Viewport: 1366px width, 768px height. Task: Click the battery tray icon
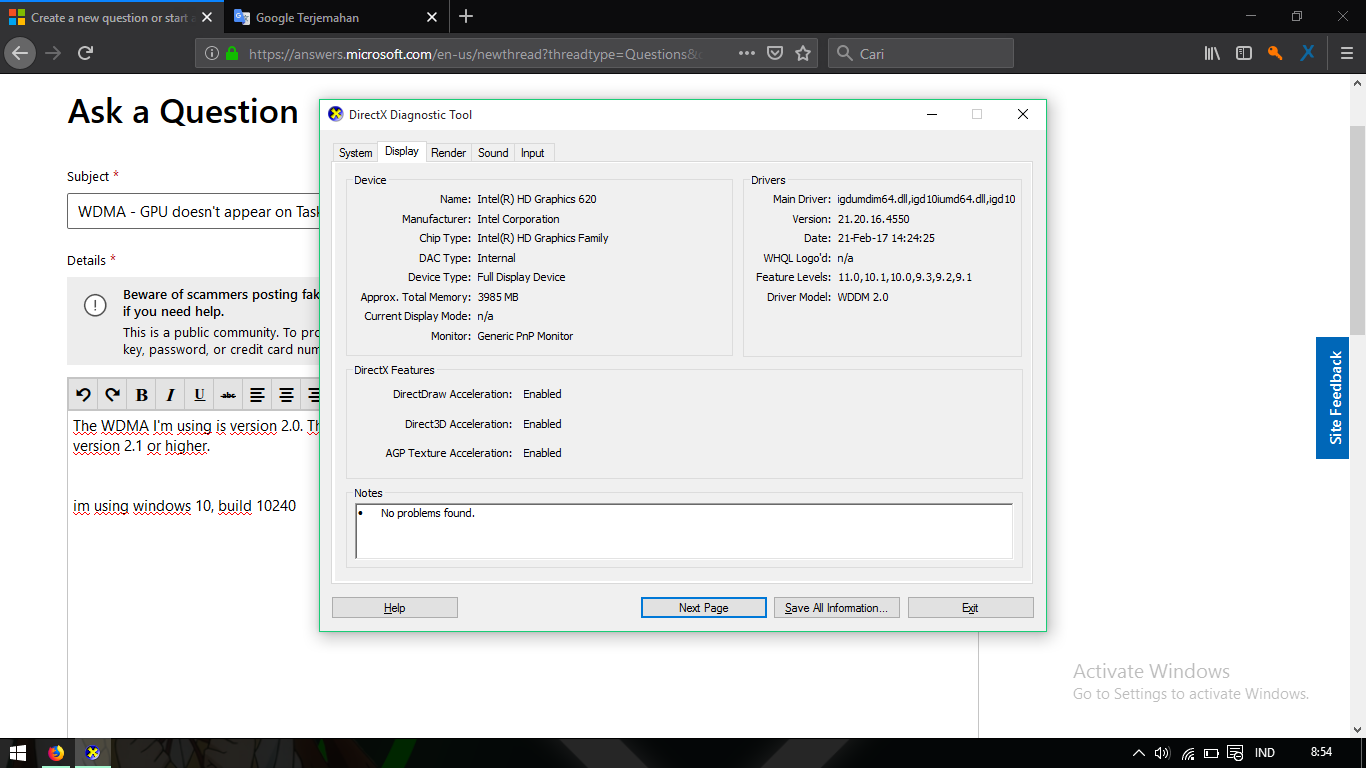[x=1211, y=753]
